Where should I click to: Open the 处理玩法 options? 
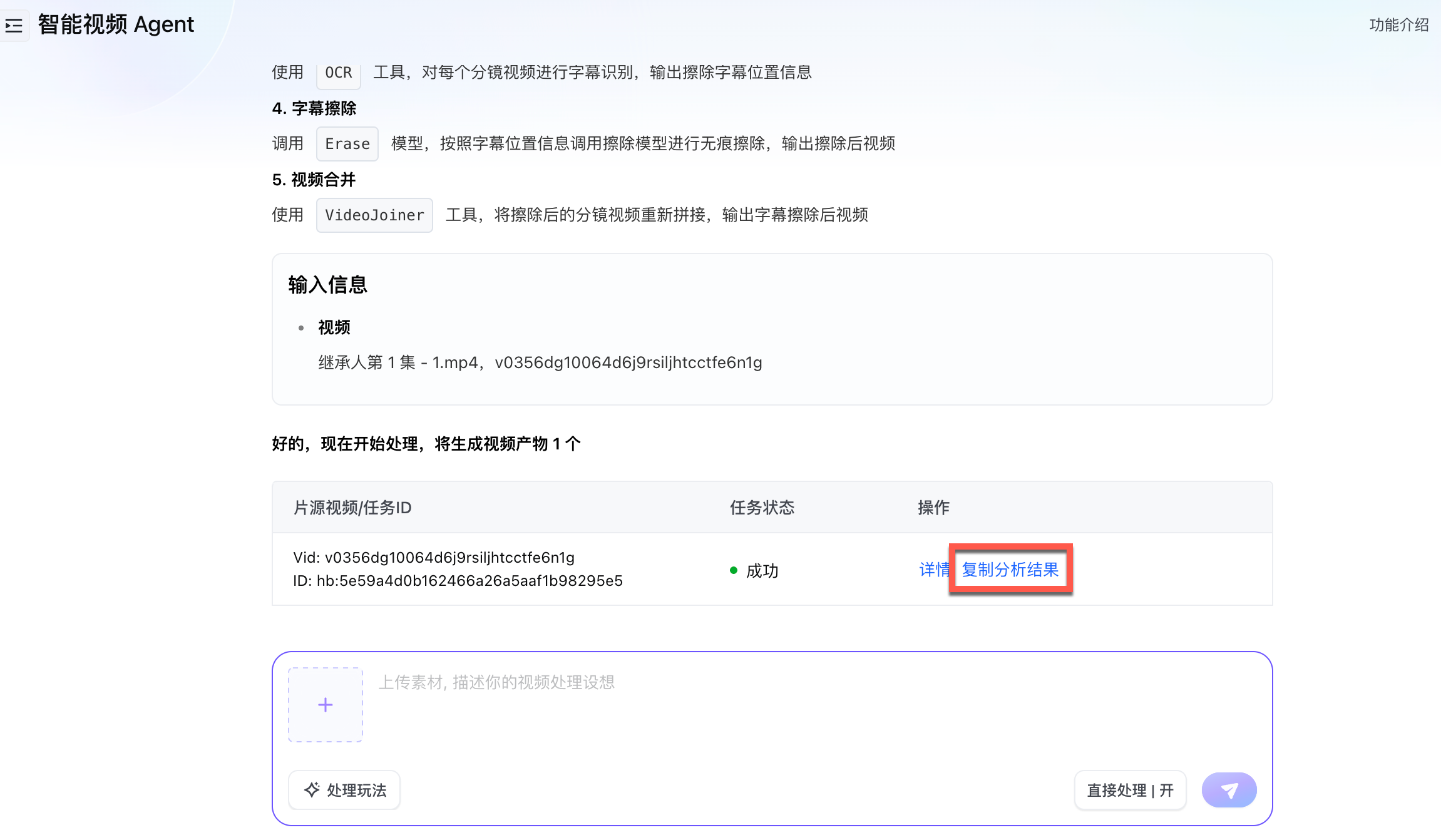345,790
